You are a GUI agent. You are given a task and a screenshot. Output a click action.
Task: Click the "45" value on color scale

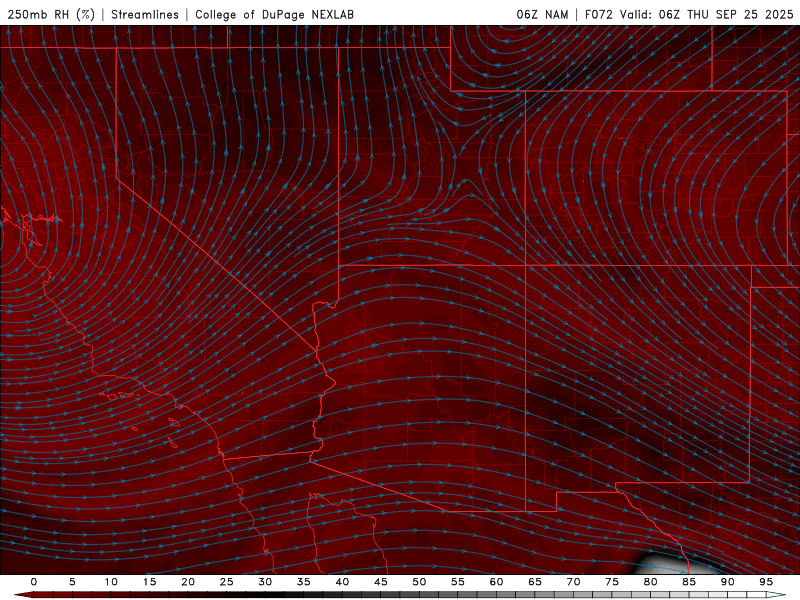click(381, 582)
